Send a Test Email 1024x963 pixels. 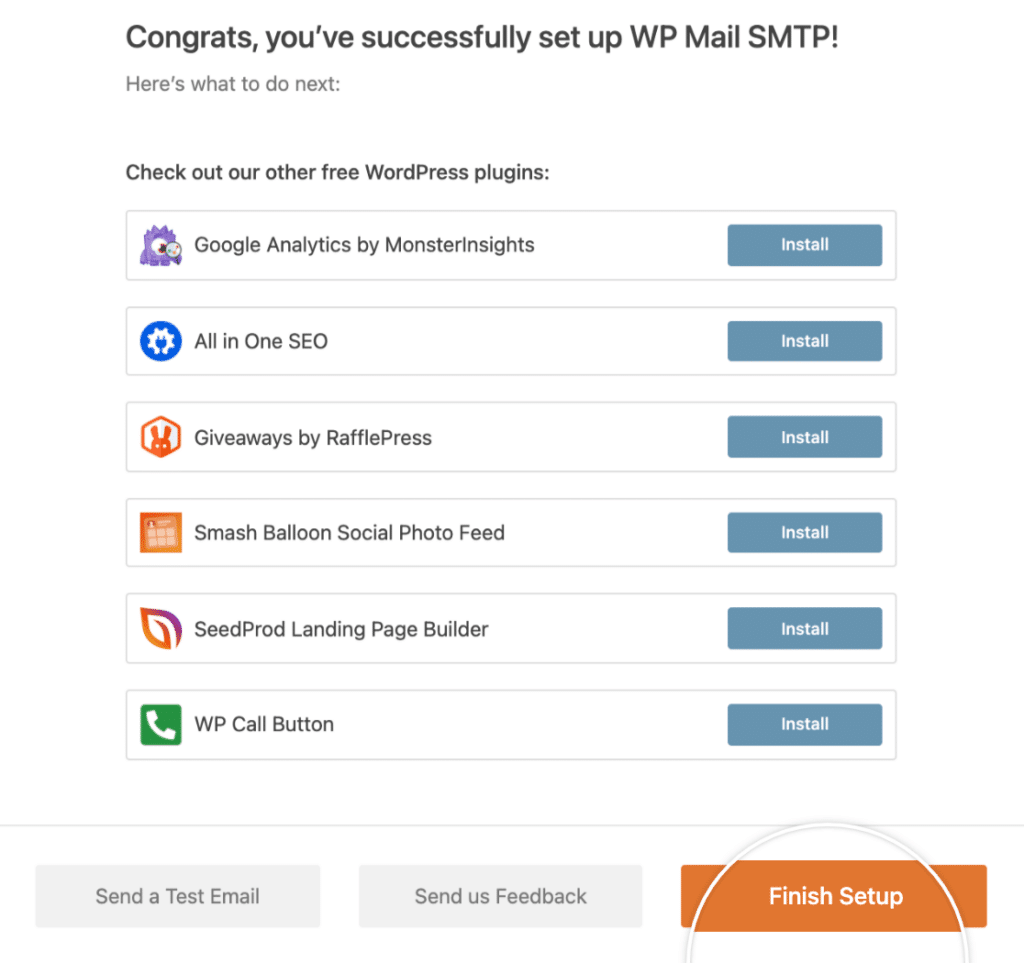click(x=177, y=896)
